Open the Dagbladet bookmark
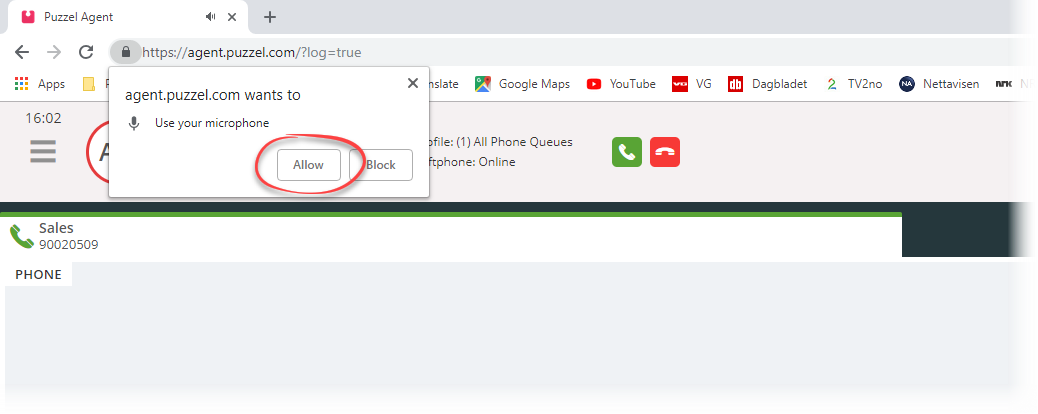Screen dimensions: 1038x414 768,84
